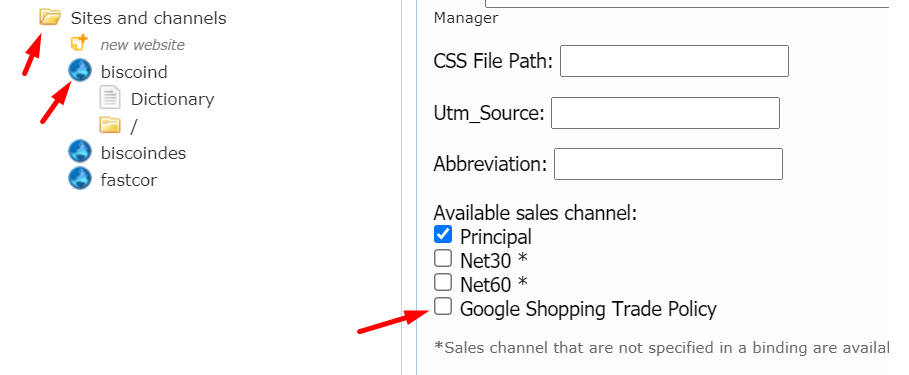Enable the Net30 sales channel checkbox

click(x=443, y=259)
